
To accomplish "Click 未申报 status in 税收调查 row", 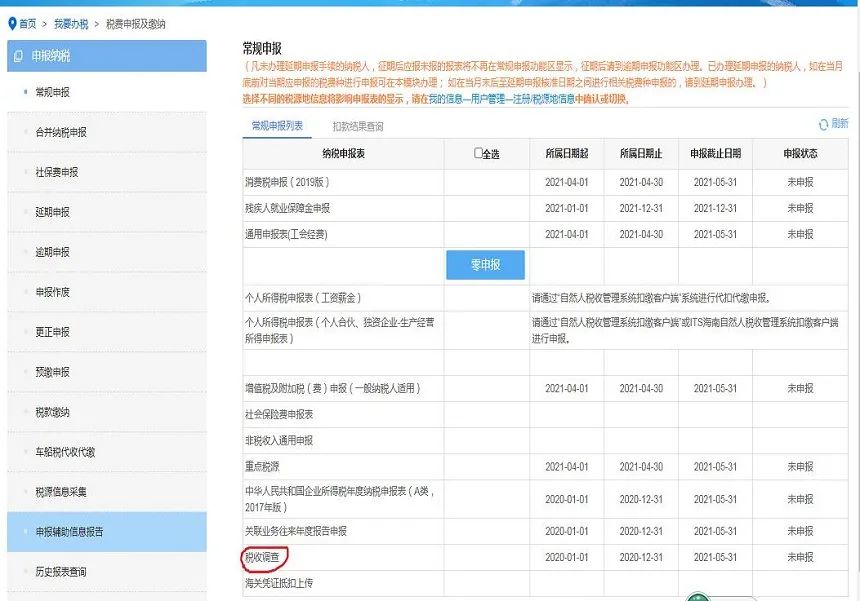I will (800, 557).
